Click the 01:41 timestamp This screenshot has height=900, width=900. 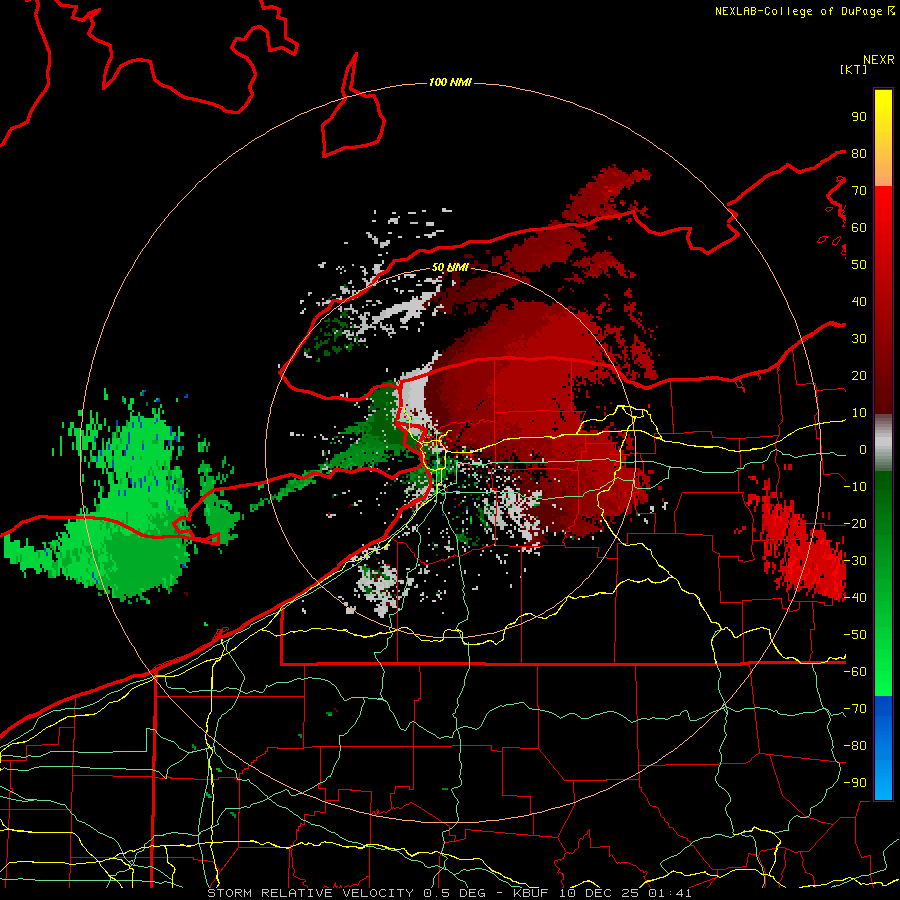click(670, 893)
